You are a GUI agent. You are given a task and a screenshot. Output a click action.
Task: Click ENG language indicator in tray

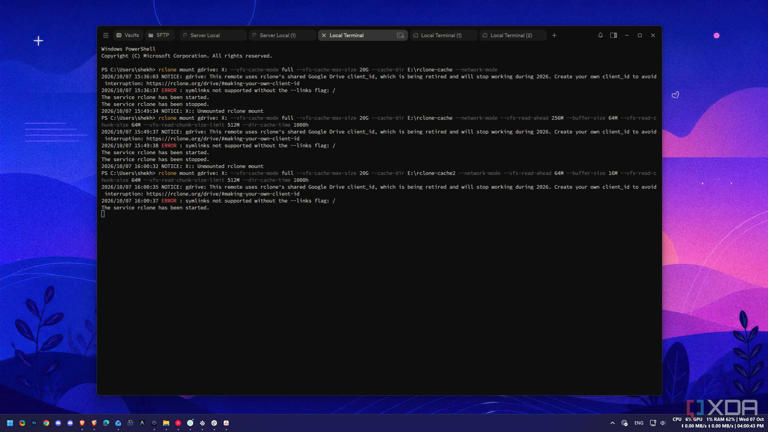coord(639,423)
